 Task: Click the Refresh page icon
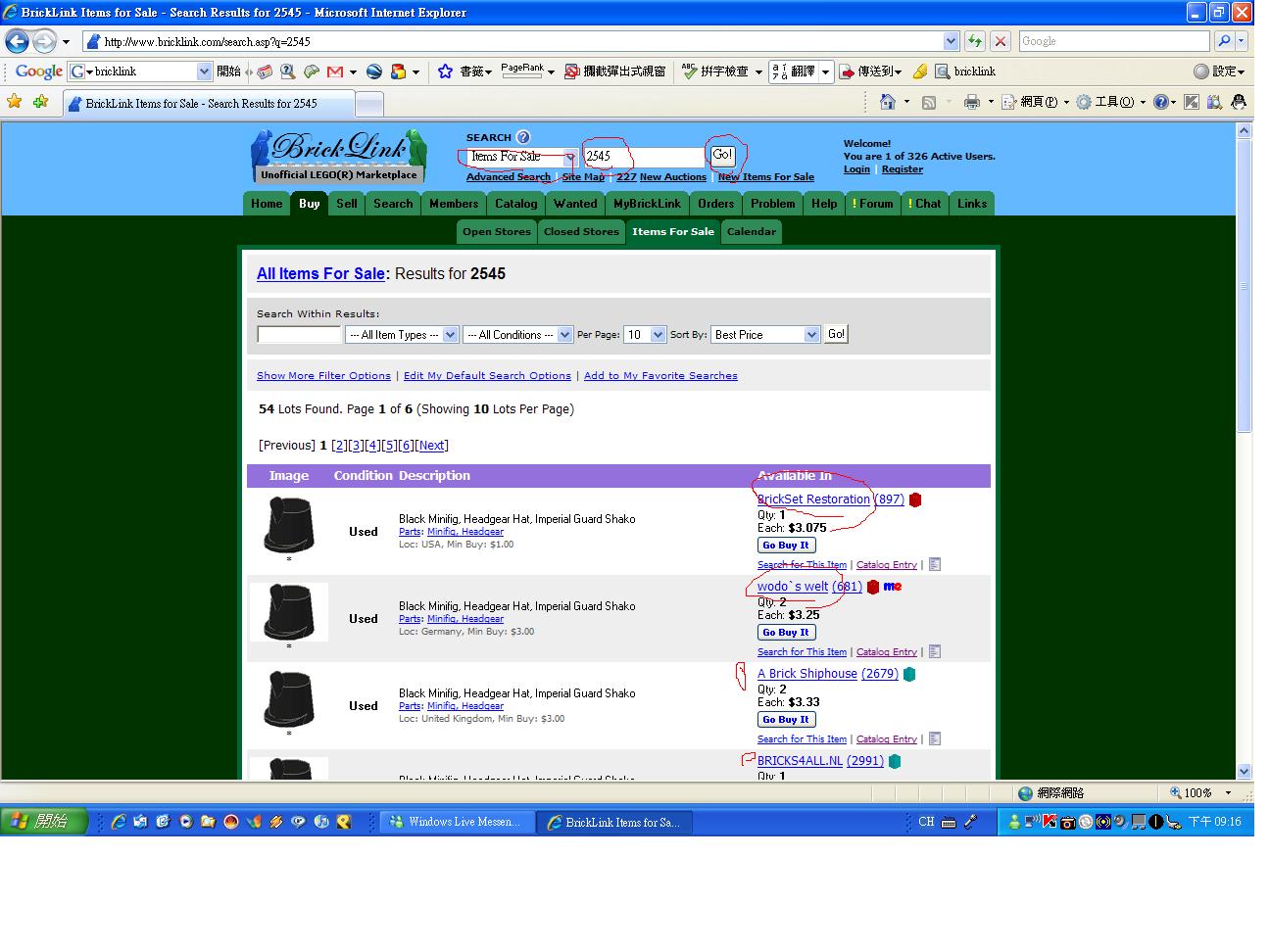[974, 41]
